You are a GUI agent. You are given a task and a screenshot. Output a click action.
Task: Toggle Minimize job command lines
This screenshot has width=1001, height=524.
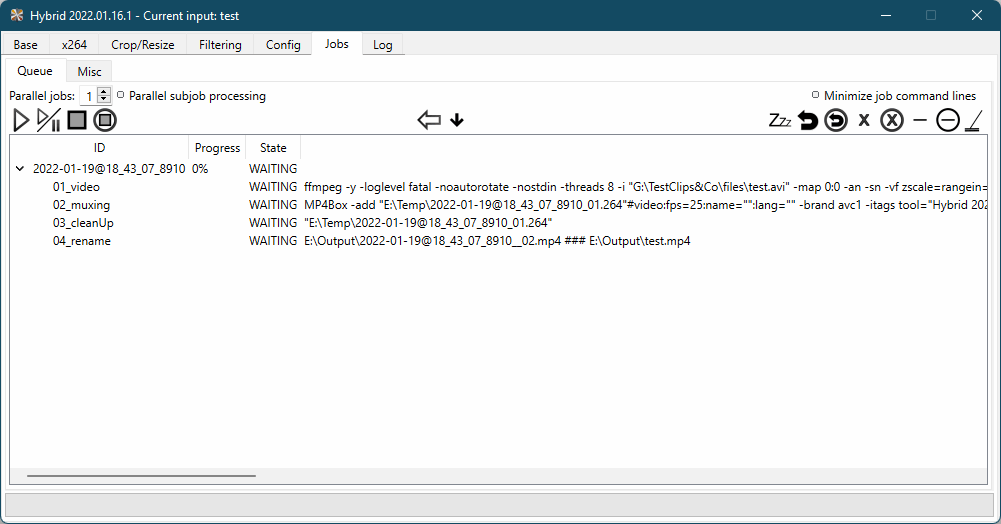coord(816,96)
